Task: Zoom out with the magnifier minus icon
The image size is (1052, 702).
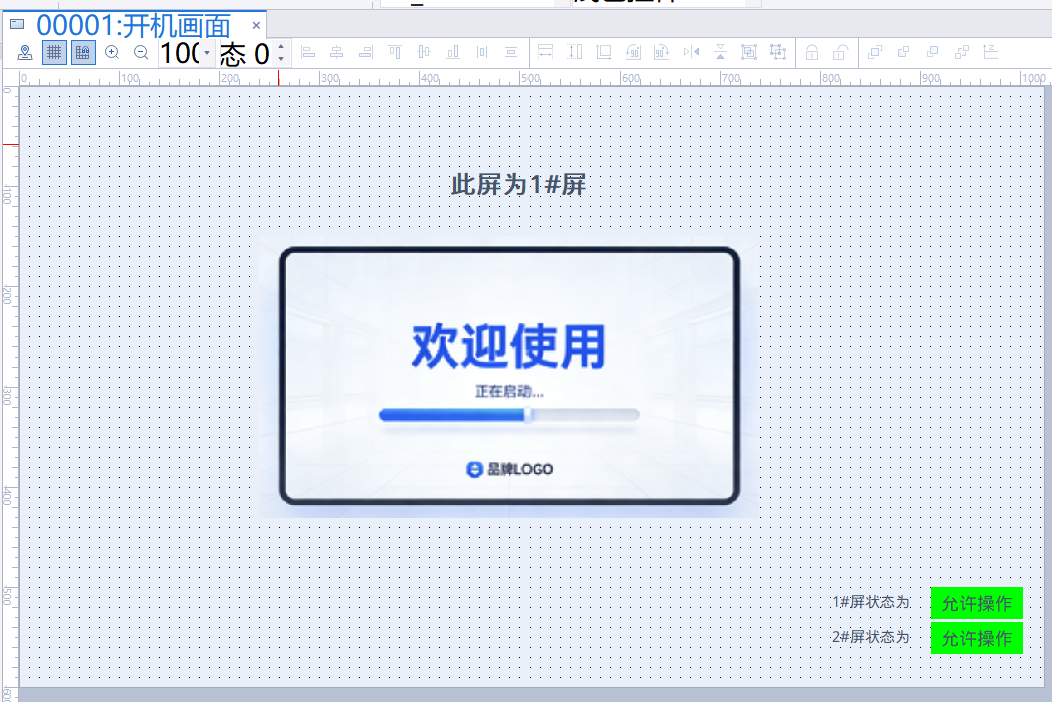Action: [x=141, y=52]
